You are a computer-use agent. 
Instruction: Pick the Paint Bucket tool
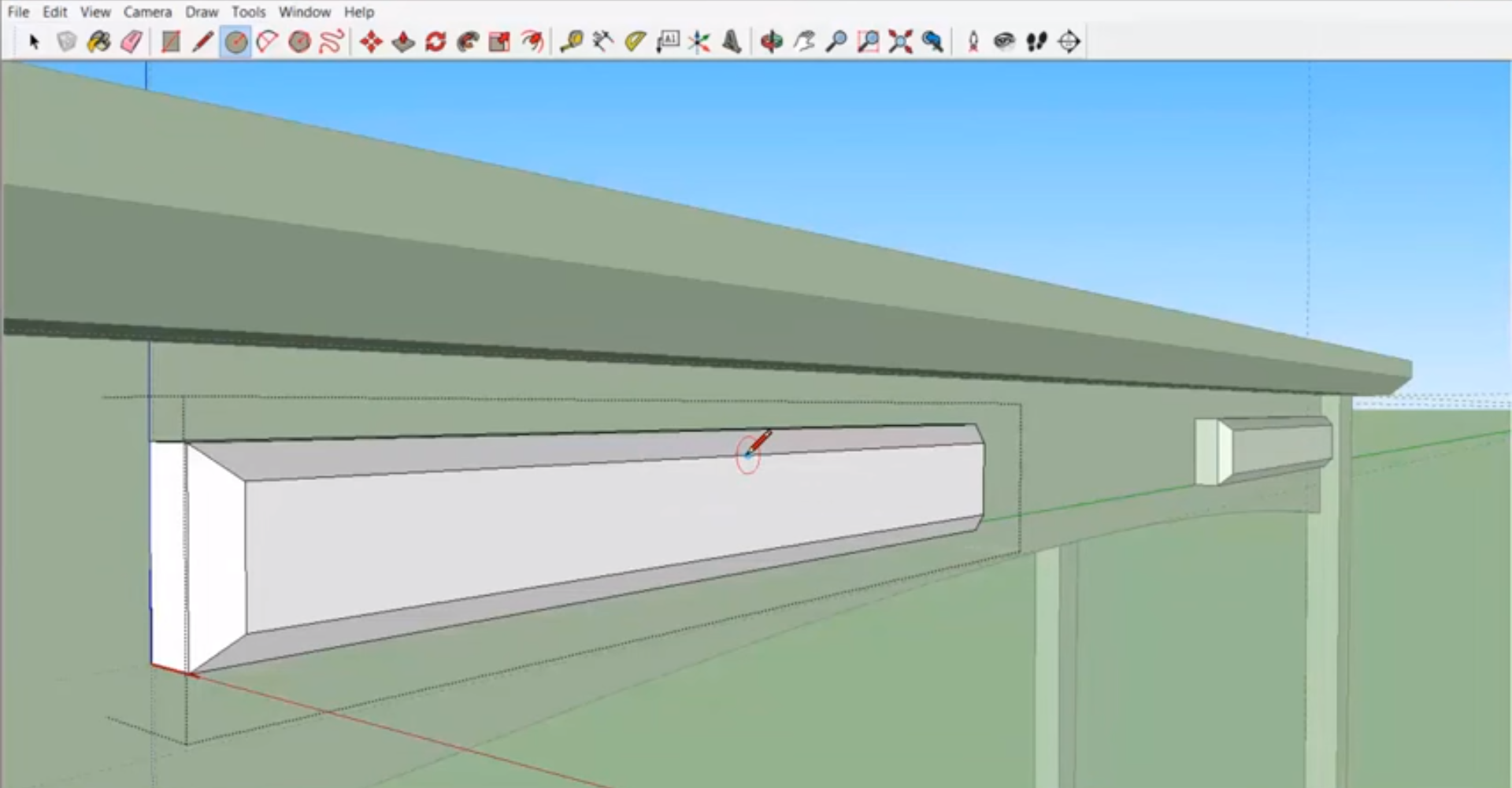click(x=98, y=42)
